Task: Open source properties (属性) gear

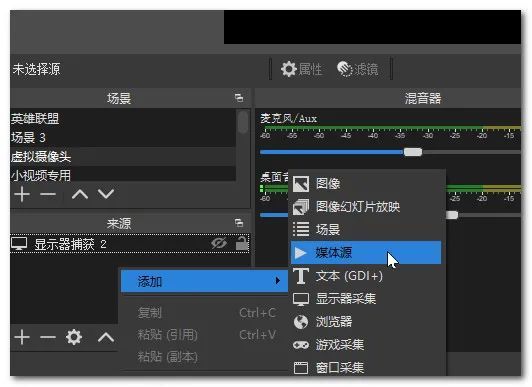Action: (301, 69)
